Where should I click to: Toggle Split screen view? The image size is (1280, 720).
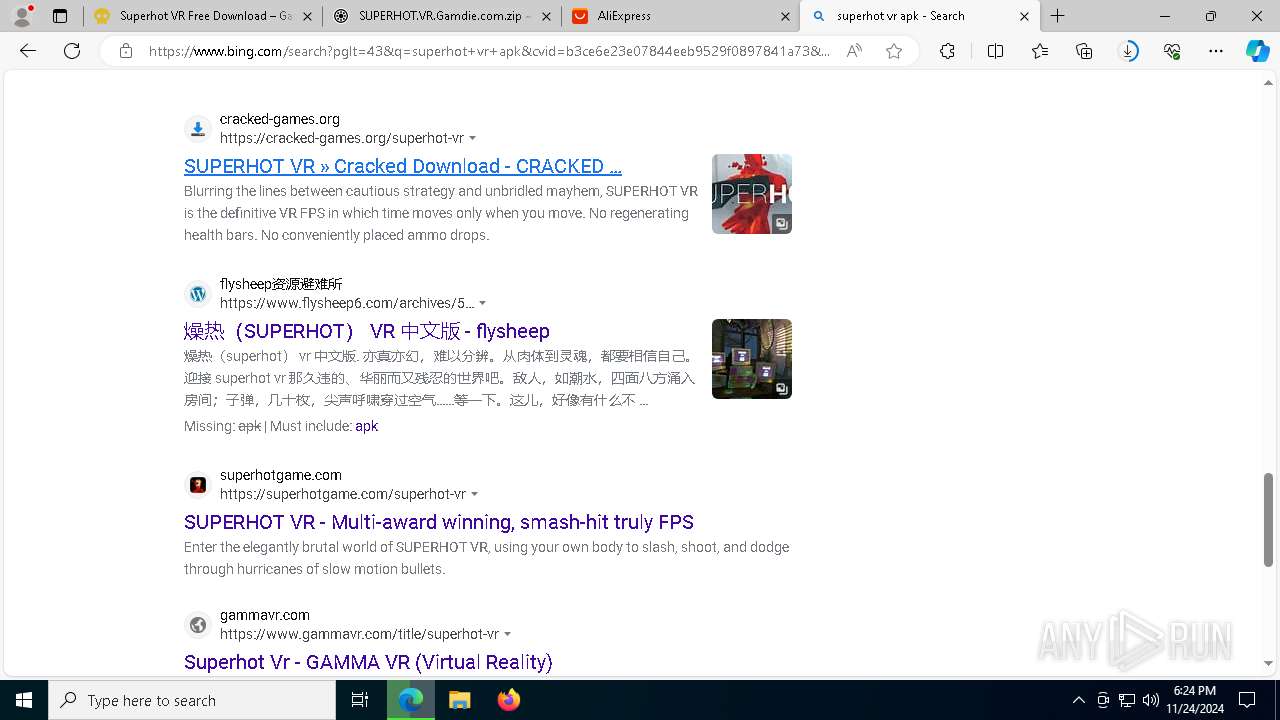(x=995, y=51)
